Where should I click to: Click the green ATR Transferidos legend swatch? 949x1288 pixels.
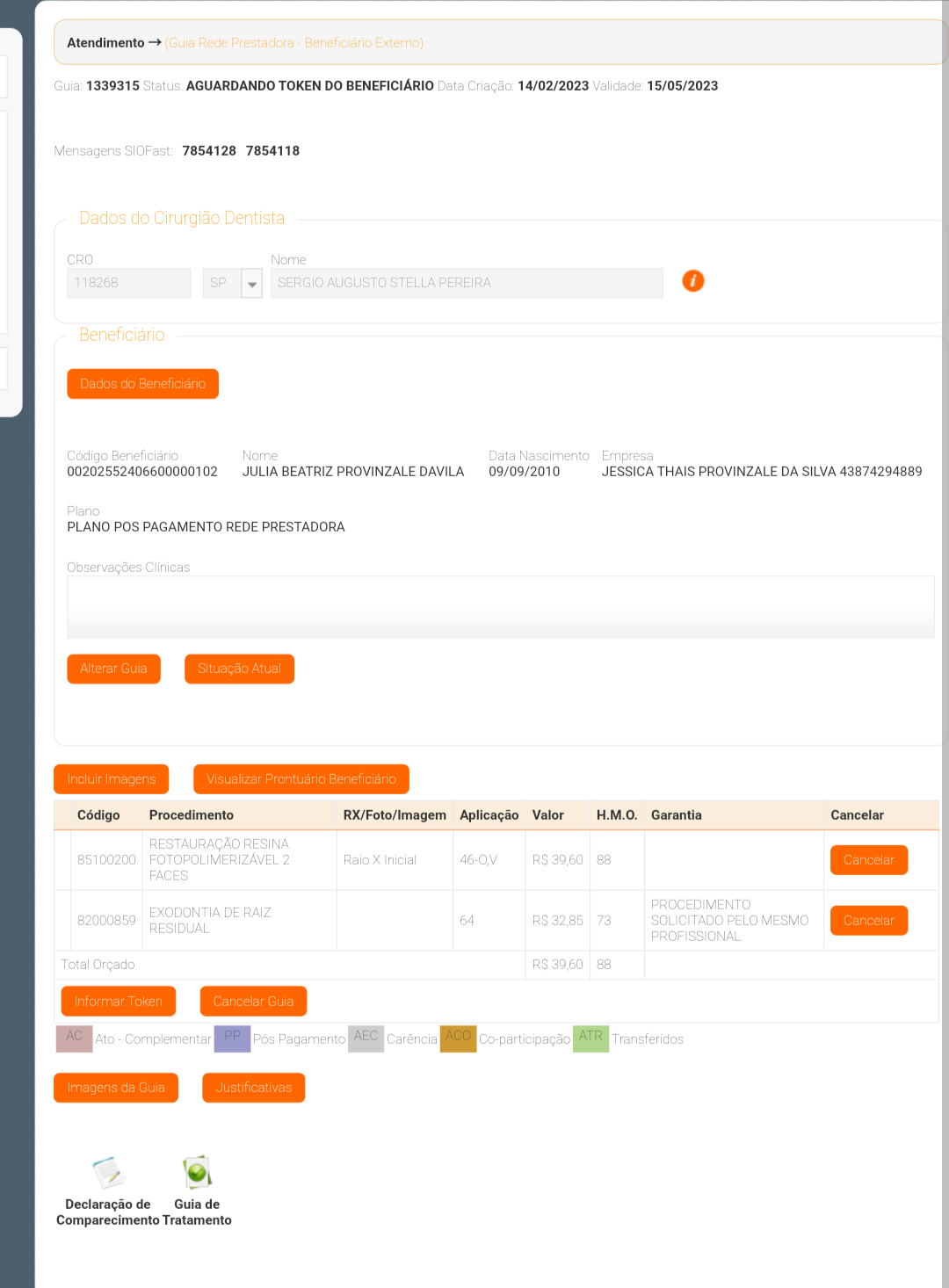pos(590,1038)
